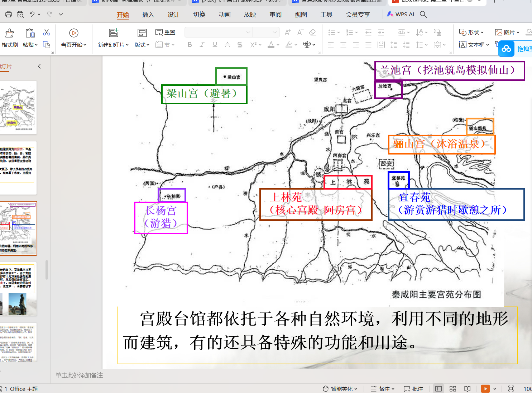
Task: Select the text-only slide thumbnail
Action: pos(18,168)
